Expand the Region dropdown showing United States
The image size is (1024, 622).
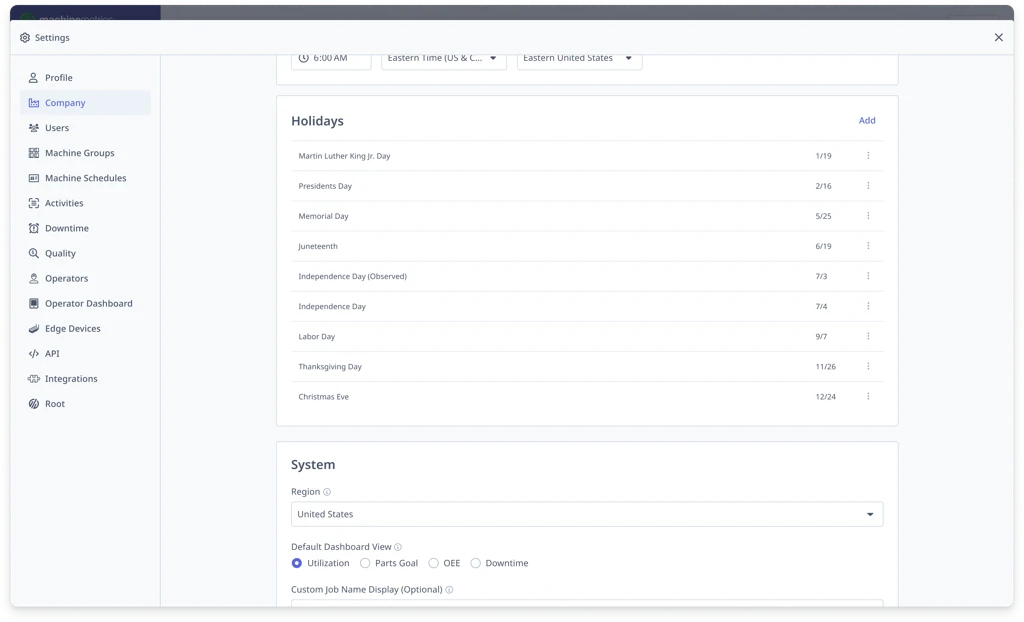(x=587, y=514)
